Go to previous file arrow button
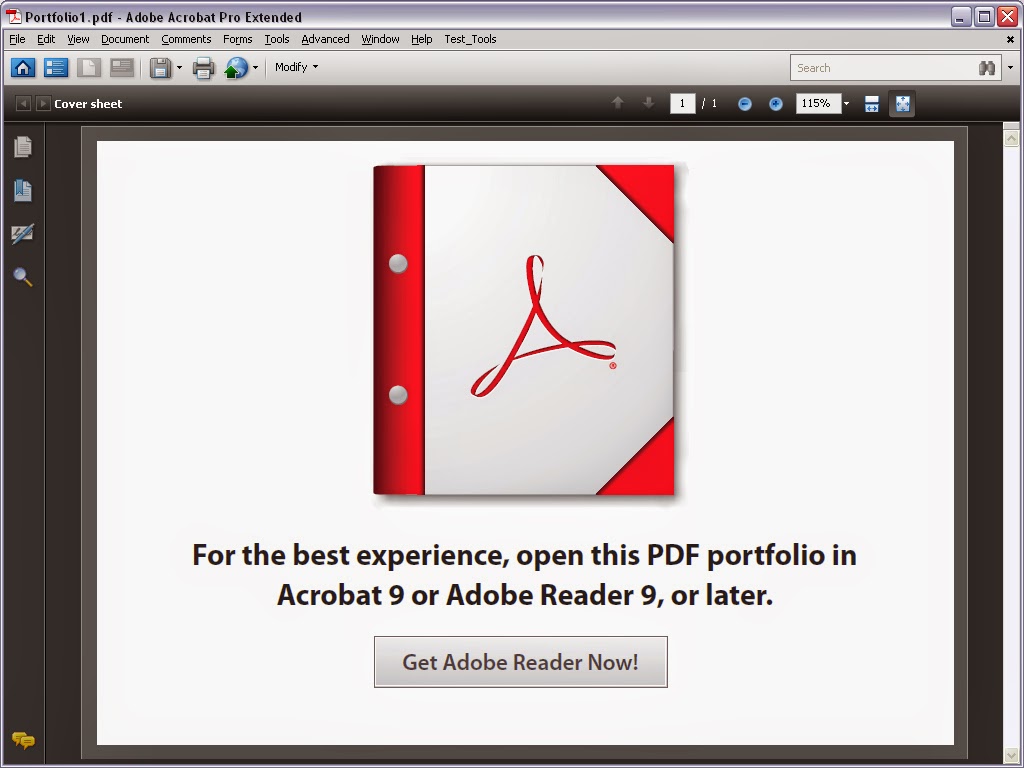Viewport: 1024px width, 768px height. [x=23, y=103]
